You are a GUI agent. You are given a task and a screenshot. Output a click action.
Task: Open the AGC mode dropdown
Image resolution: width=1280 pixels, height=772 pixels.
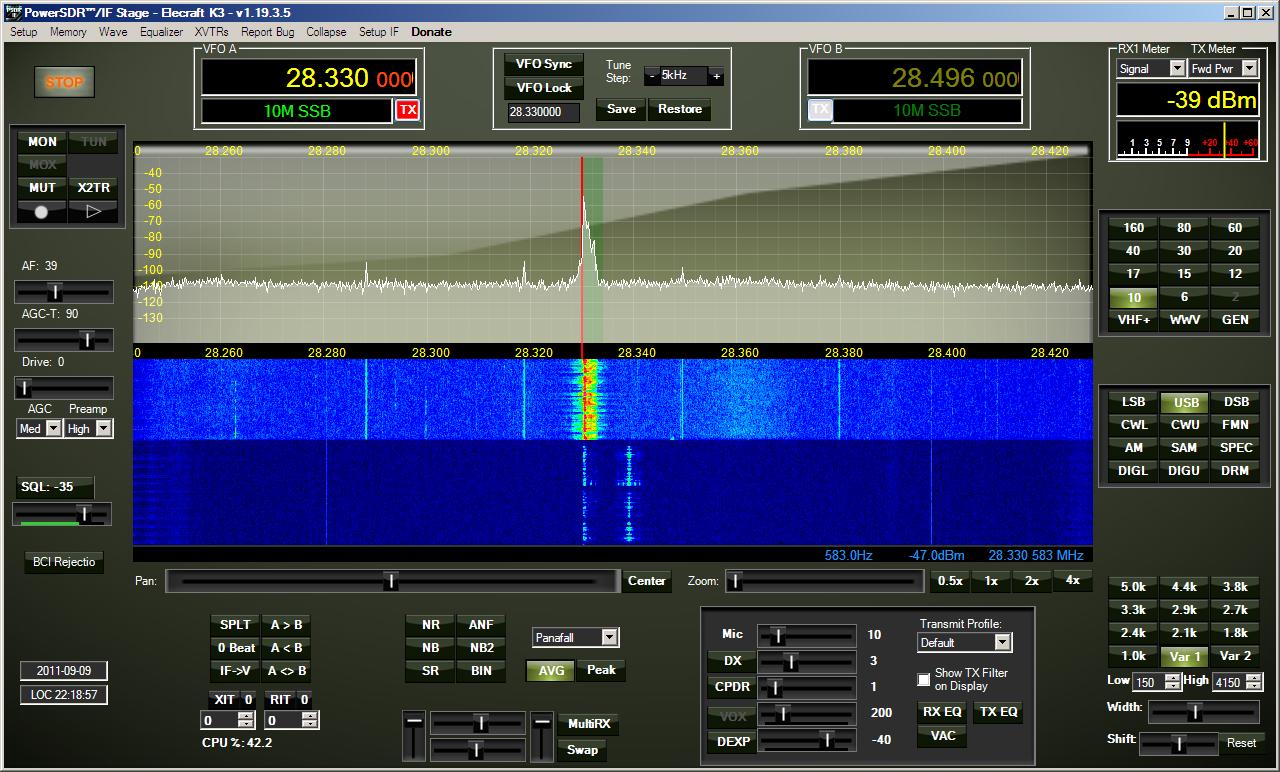[53, 429]
